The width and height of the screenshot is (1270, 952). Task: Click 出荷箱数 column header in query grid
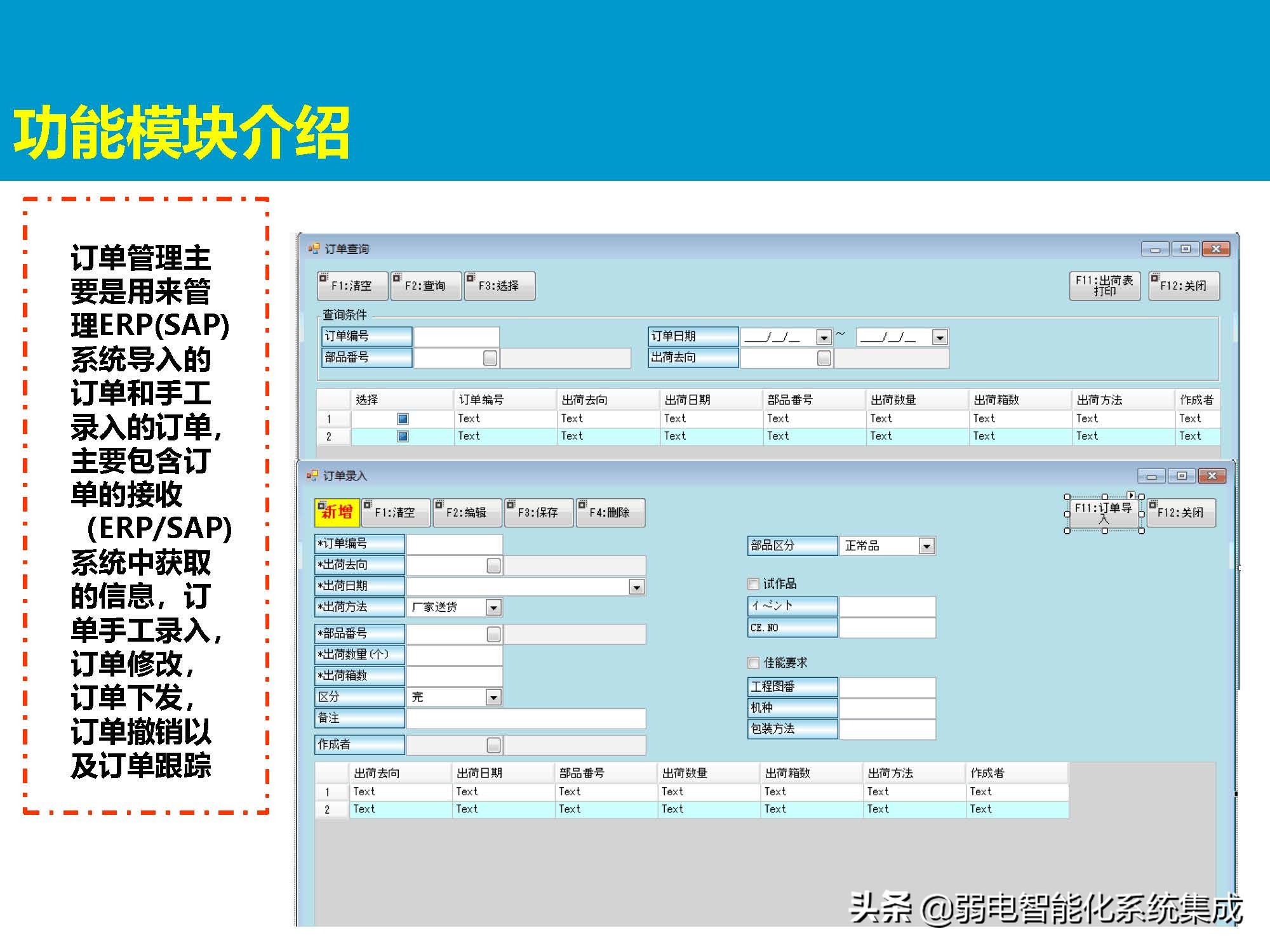click(1020, 400)
